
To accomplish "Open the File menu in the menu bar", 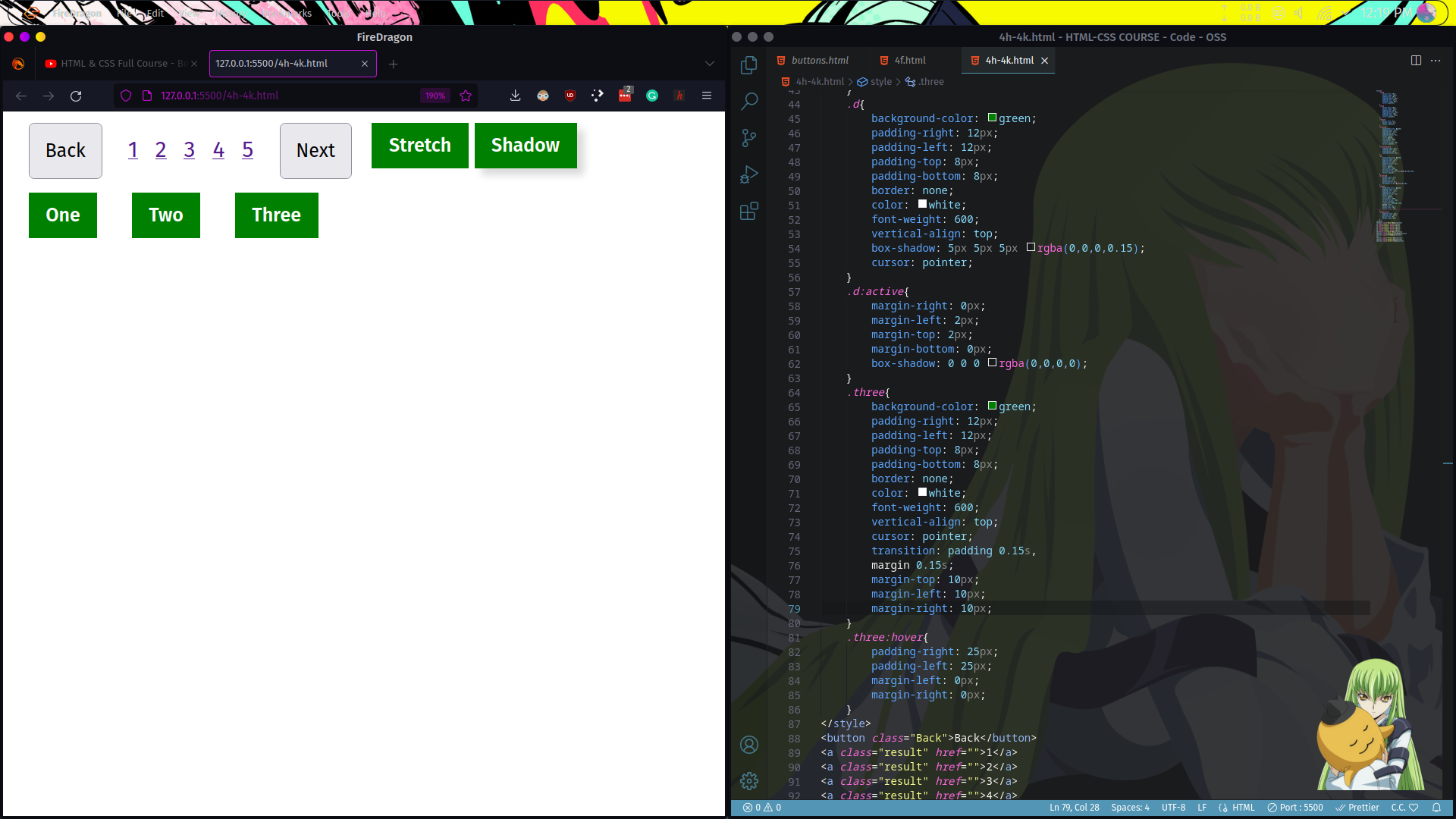I will point(124,13).
